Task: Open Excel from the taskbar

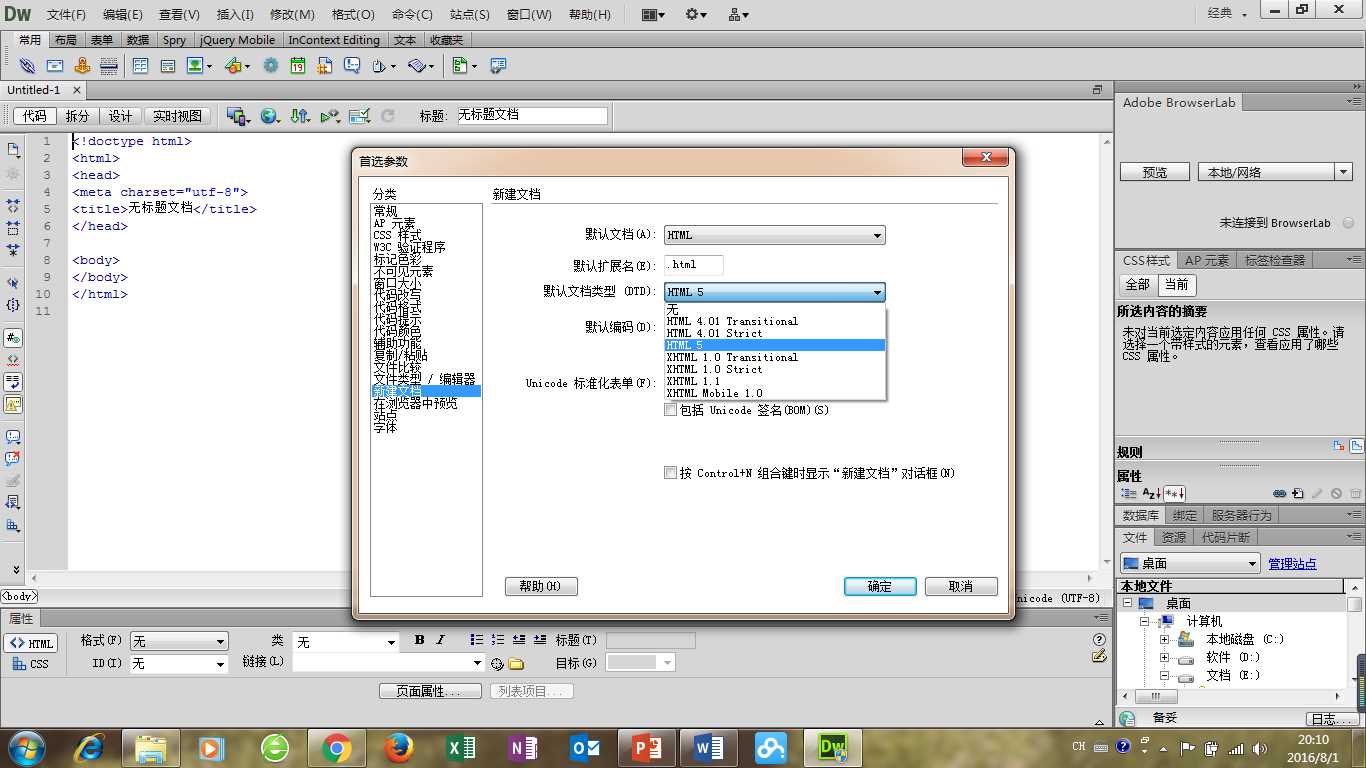Action: [461, 747]
